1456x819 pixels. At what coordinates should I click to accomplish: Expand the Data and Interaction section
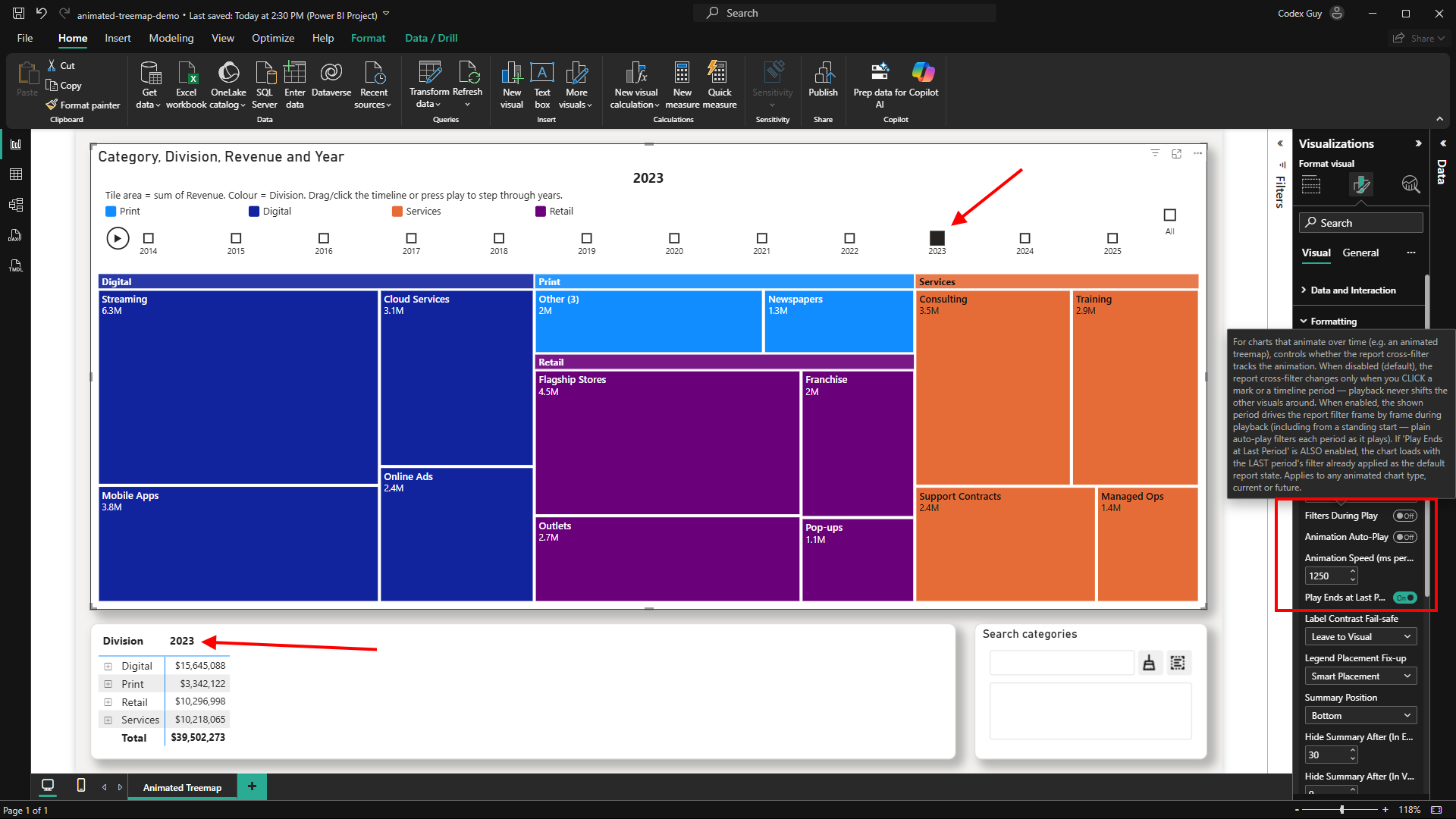[x=1354, y=290]
